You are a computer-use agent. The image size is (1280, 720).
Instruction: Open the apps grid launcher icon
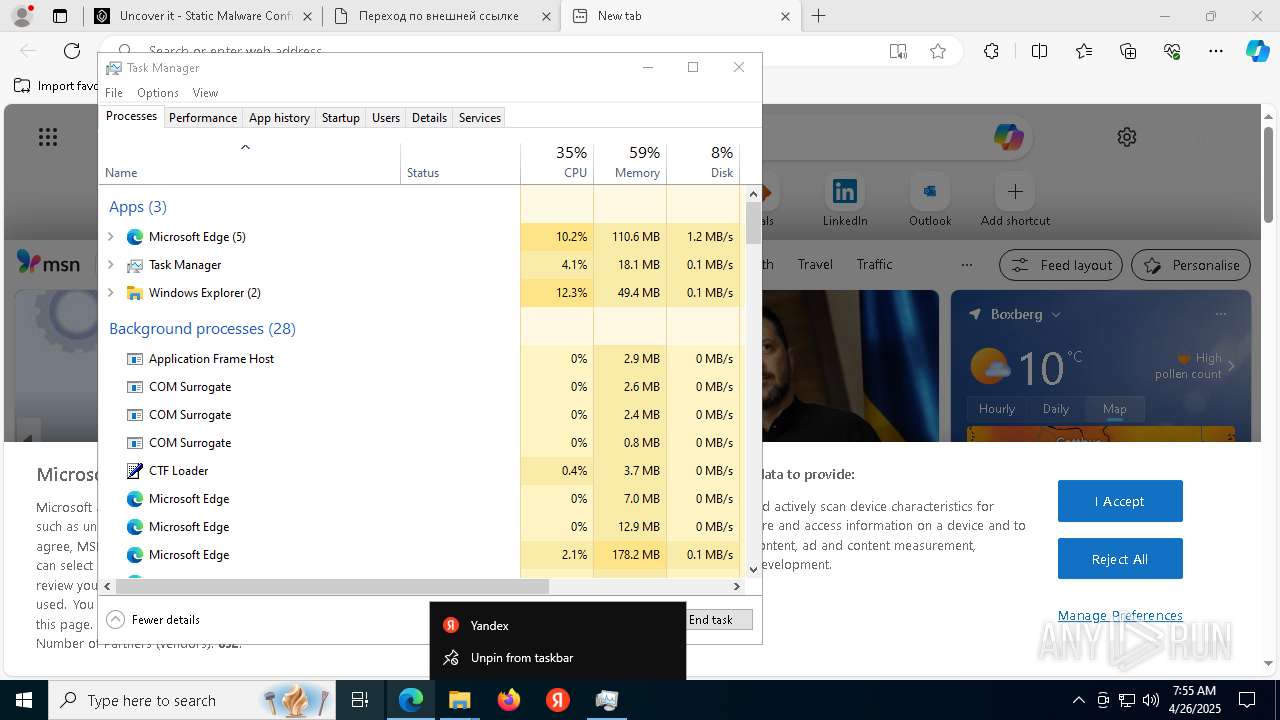coord(48,137)
